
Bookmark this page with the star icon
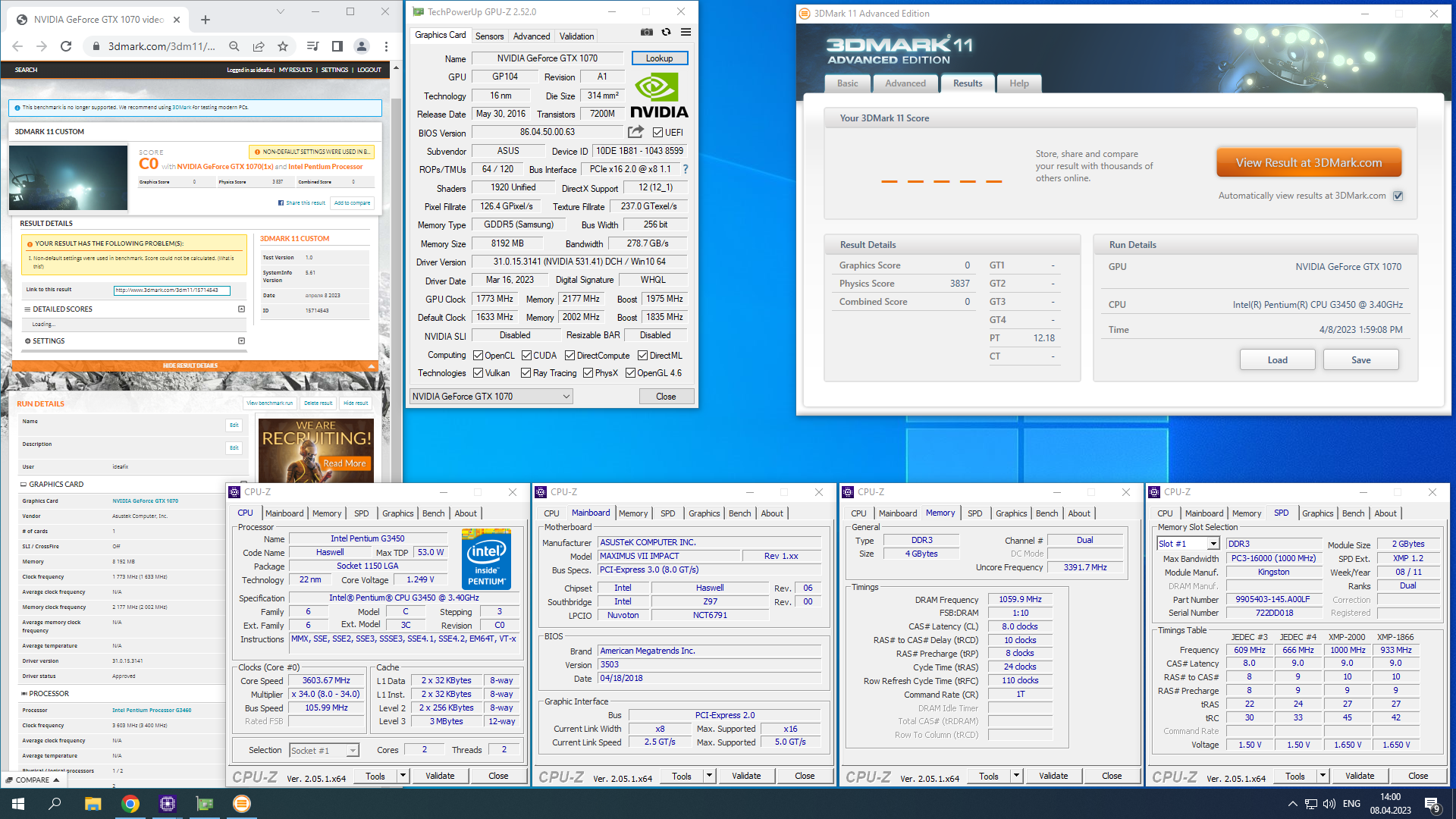pos(283,46)
